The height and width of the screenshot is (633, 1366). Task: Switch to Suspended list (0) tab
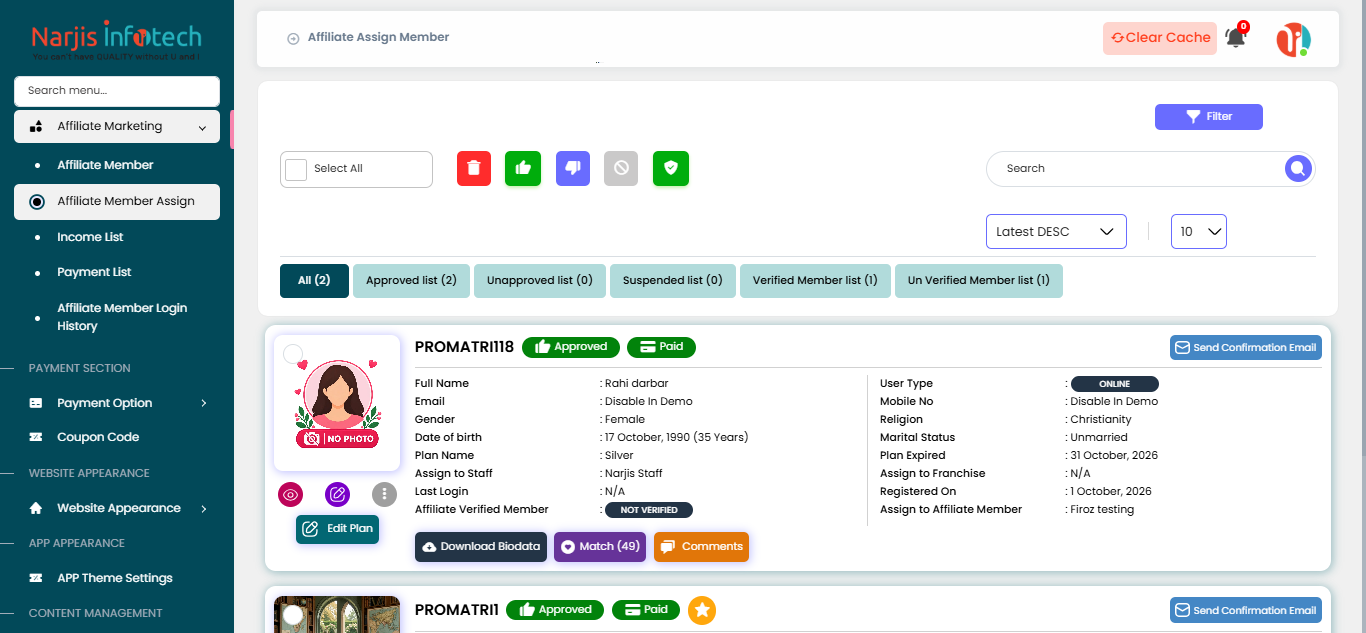(673, 281)
